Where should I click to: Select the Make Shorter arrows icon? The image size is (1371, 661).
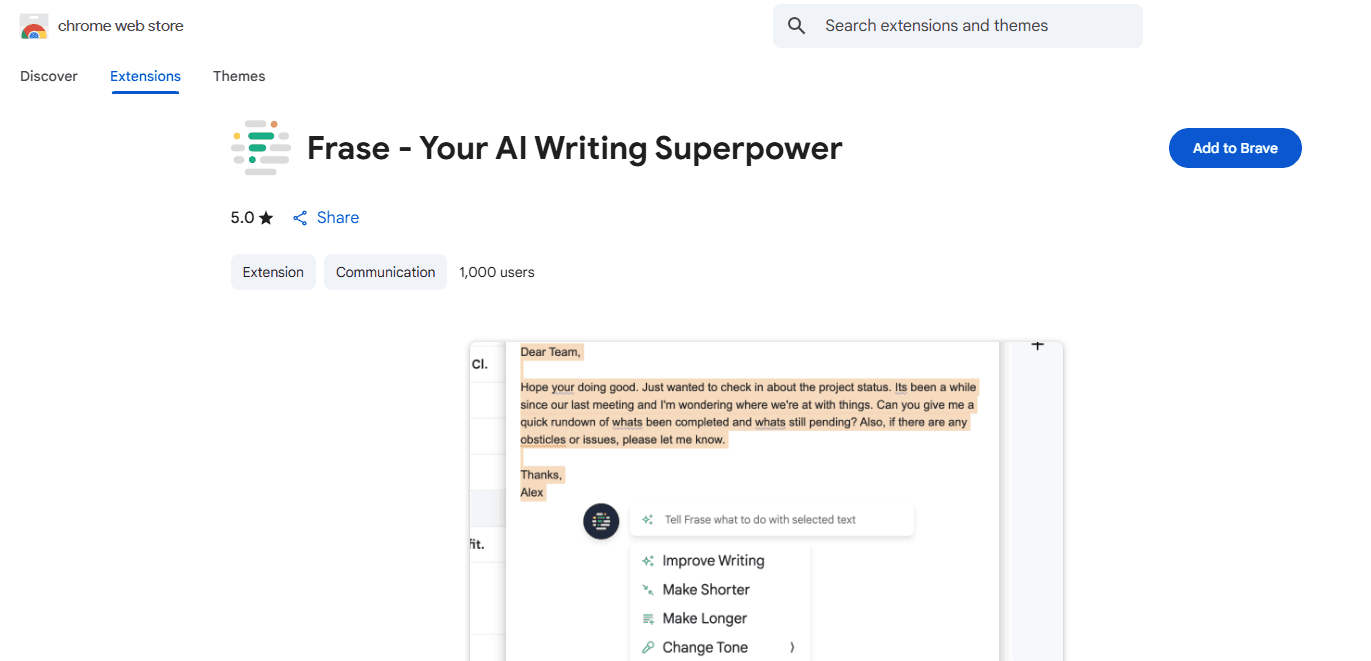pyautogui.click(x=648, y=590)
